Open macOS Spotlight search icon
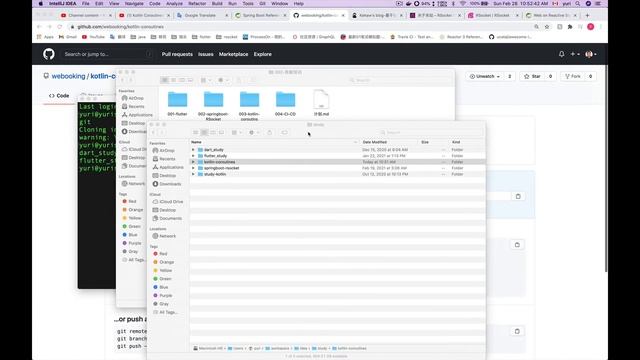 578,4
